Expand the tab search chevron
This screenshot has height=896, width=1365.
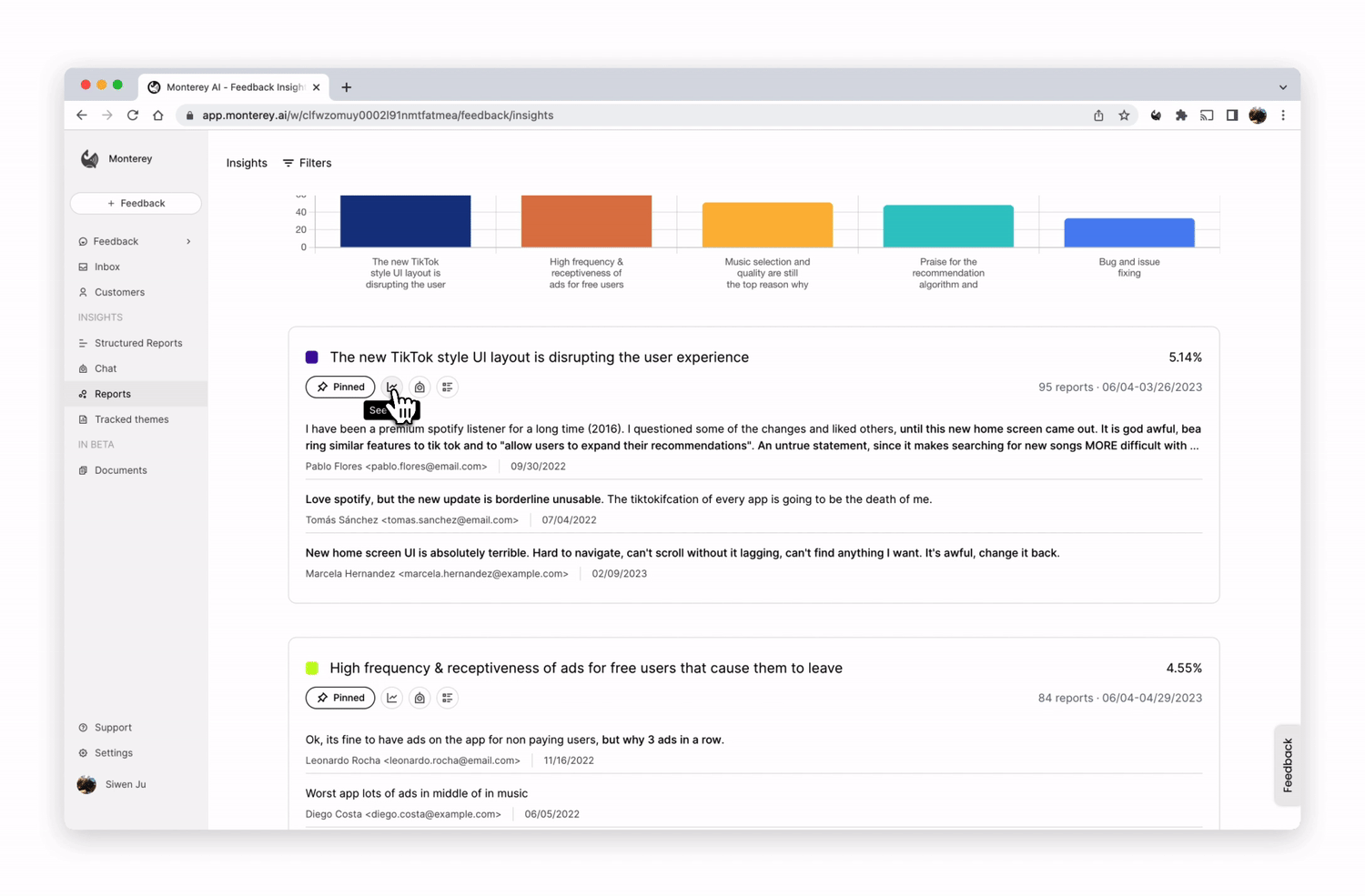[1283, 87]
